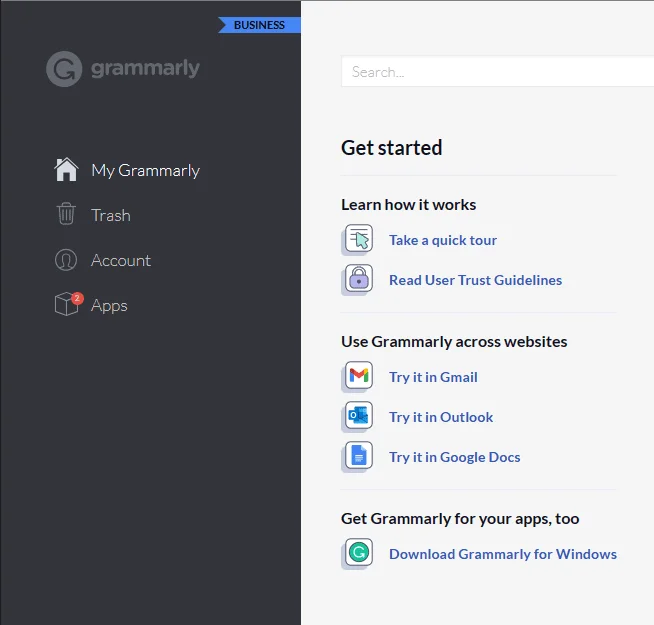
Task: Click the grammarly wordmark text
Action: tap(145, 68)
